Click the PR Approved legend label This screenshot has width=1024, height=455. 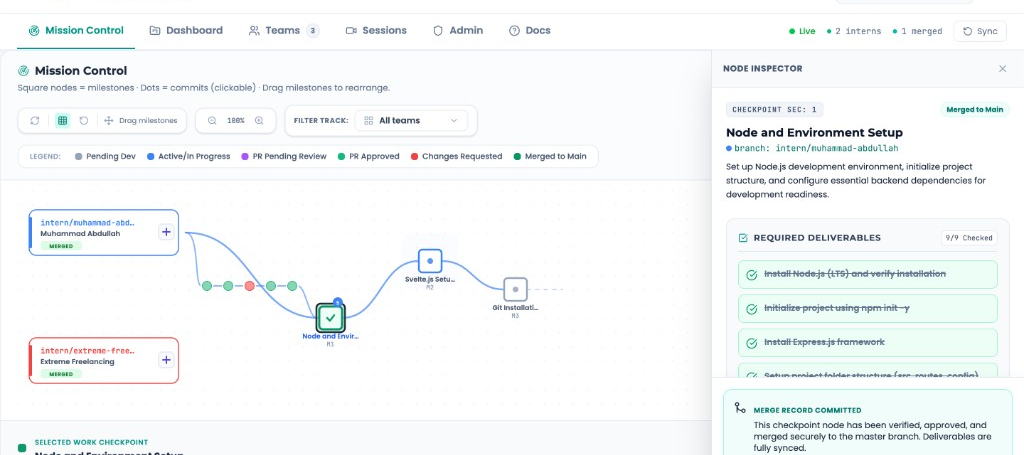374,157
